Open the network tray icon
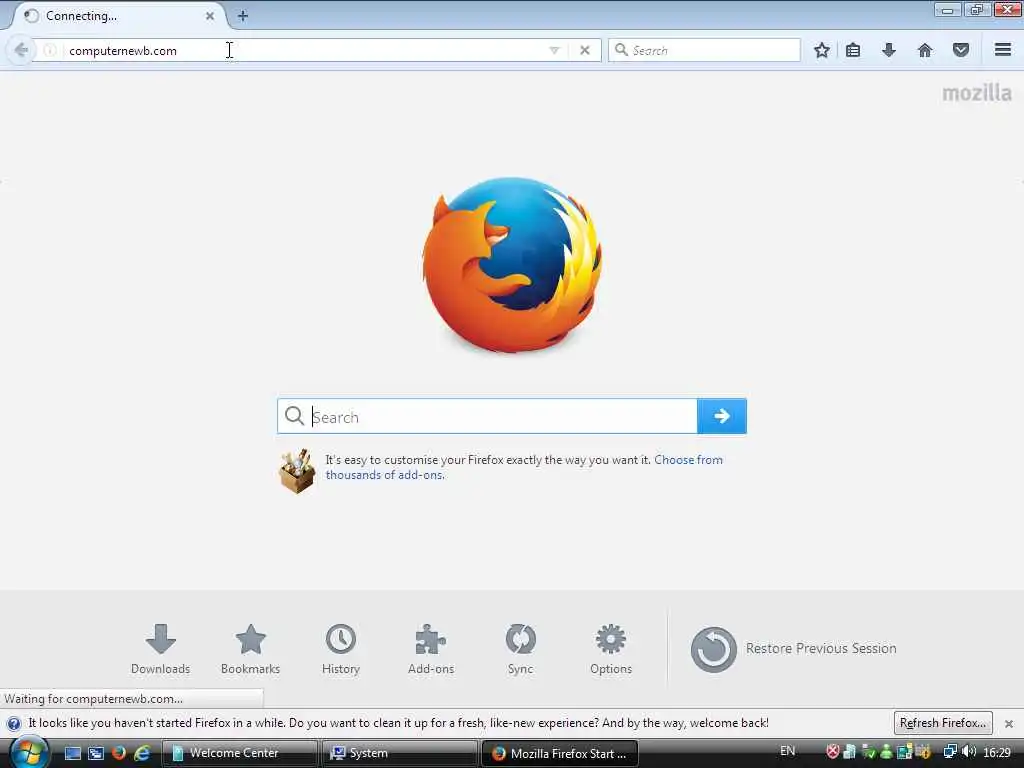This screenshot has height=768, width=1024. click(950, 752)
